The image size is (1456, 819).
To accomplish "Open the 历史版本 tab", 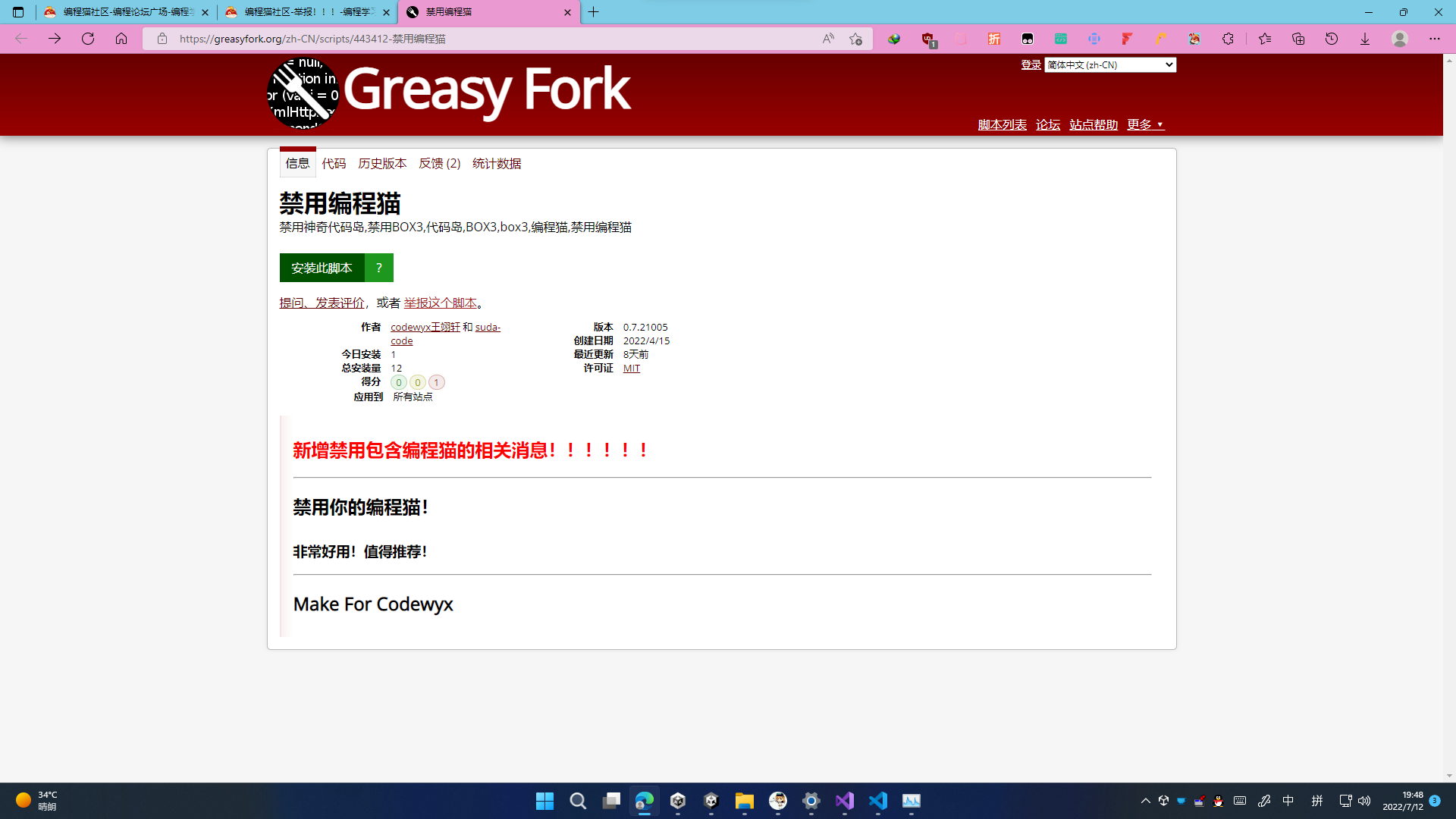I will [x=382, y=163].
